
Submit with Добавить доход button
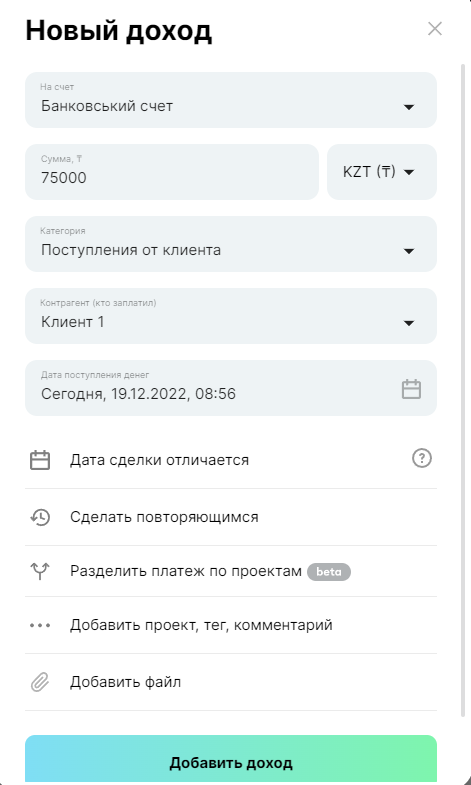click(231, 759)
